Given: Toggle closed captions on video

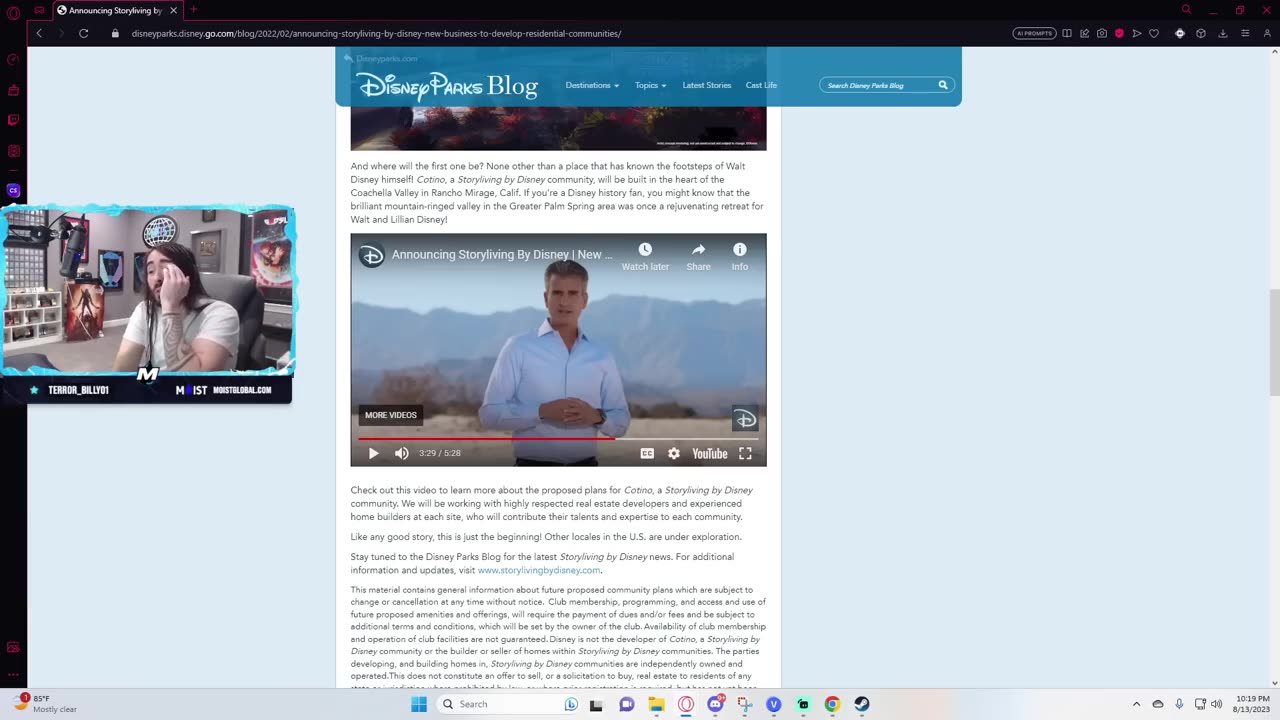Looking at the screenshot, I should [x=647, y=453].
